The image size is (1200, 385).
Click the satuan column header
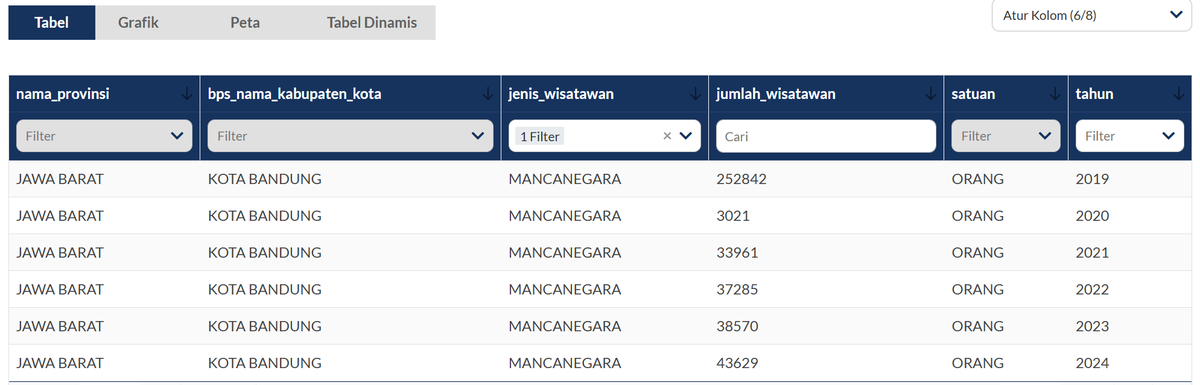click(x=973, y=94)
